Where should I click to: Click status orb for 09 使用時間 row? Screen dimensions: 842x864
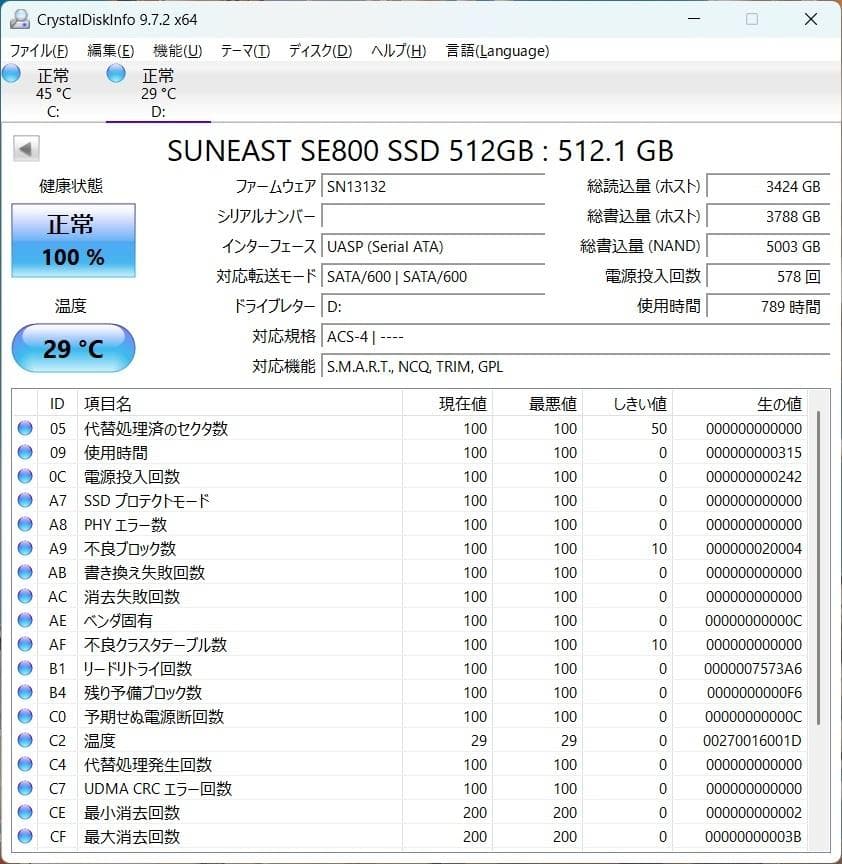pyautogui.click(x=25, y=452)
